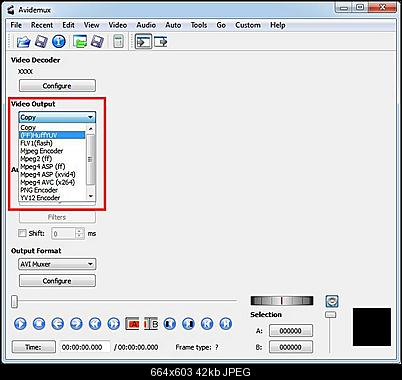Collapse the Video Output Copy dropdown arrow
This screenshot has height=380, width=402.
91,117
